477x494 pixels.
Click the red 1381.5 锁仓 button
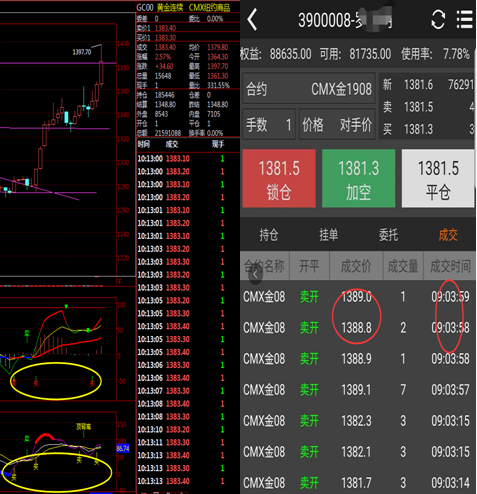279,178
